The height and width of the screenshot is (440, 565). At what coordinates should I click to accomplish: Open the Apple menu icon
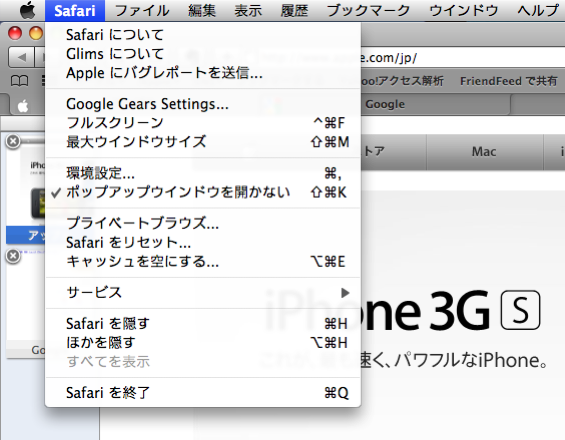(x=27, y=10)
